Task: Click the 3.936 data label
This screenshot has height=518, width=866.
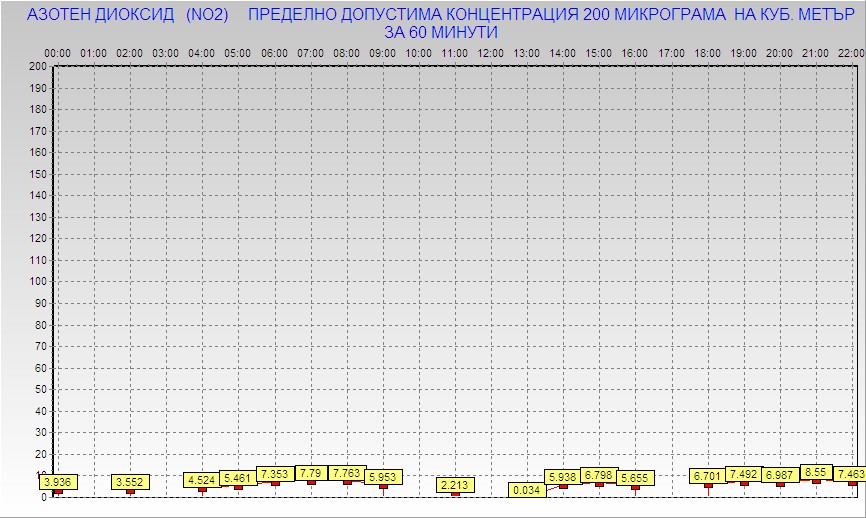Action: [58, 482]
